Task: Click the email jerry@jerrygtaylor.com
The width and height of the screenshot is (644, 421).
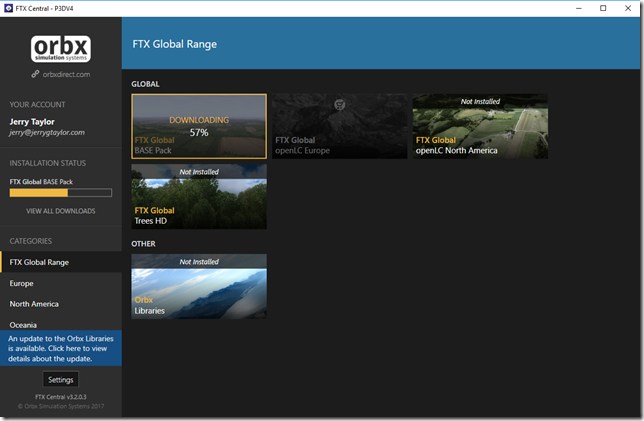Action: (47, 133)
